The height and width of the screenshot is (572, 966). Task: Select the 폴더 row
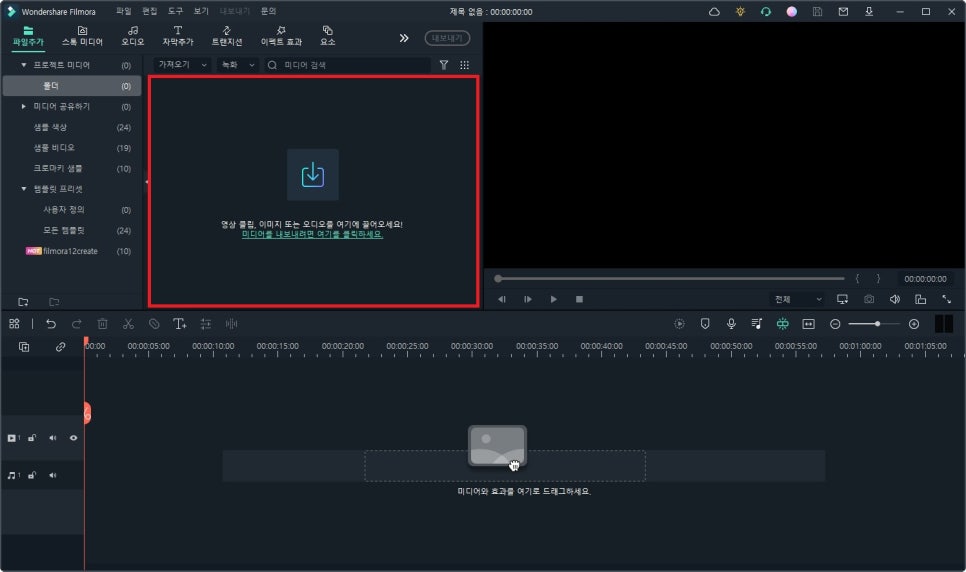72,86
